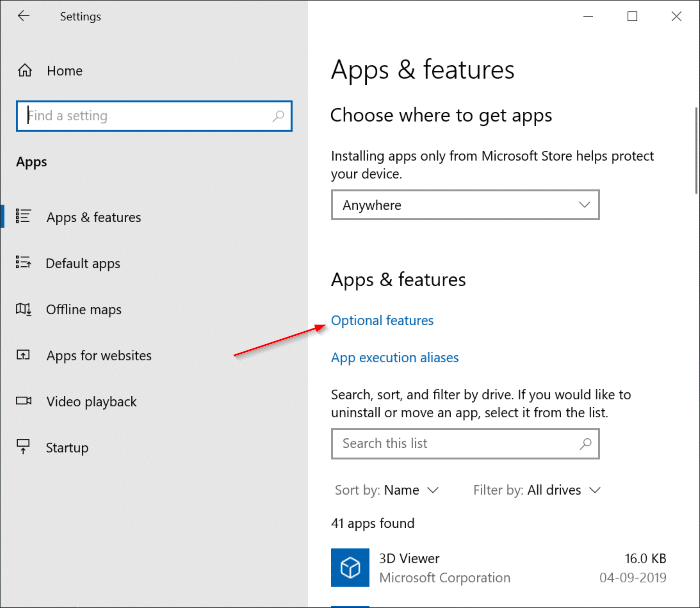Open Offline maps settings
Screen dimensions: 700x608
pyautogui.click(x=83, y=309)
